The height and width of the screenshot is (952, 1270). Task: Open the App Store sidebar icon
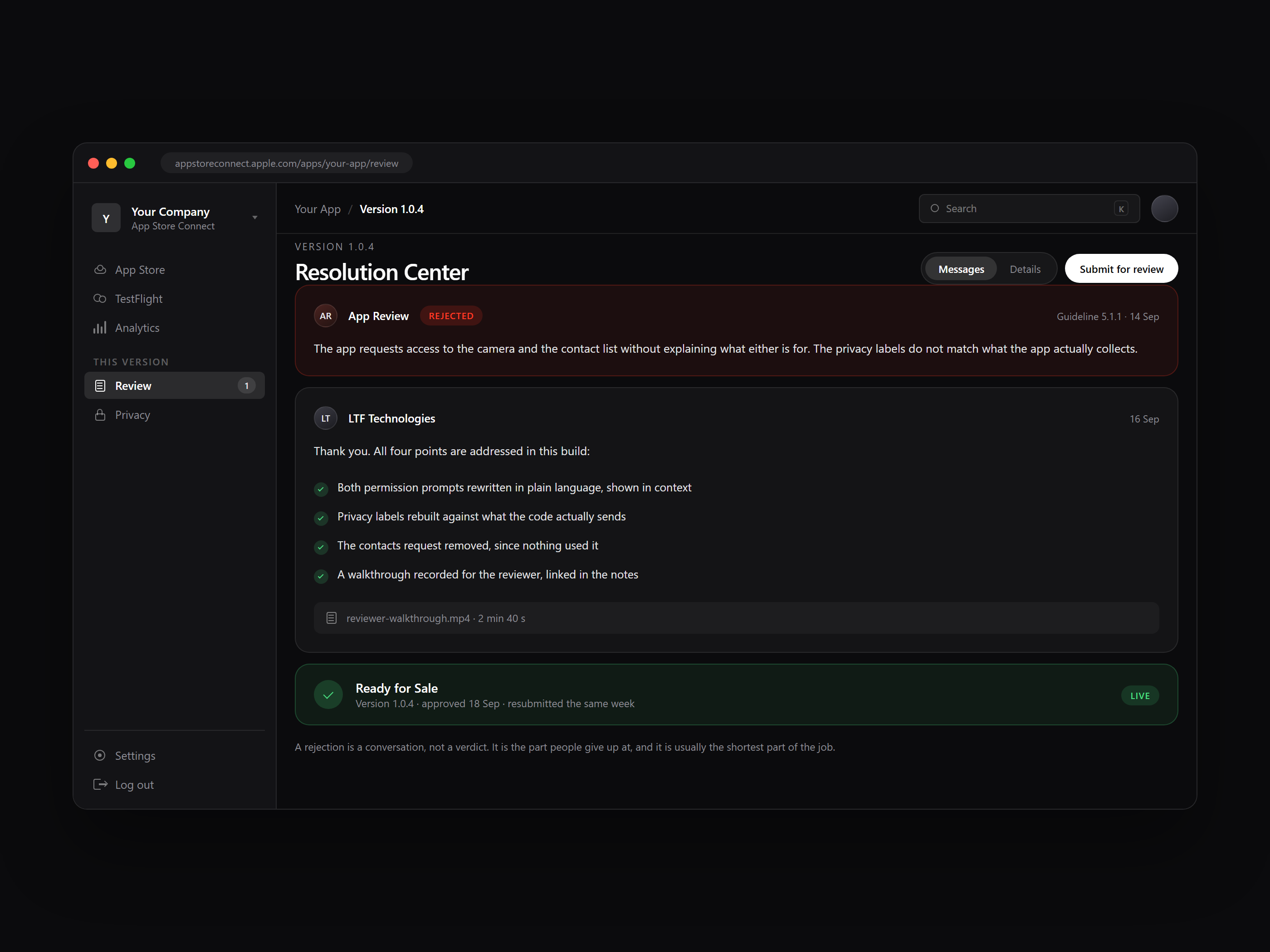tap(100, 270)
